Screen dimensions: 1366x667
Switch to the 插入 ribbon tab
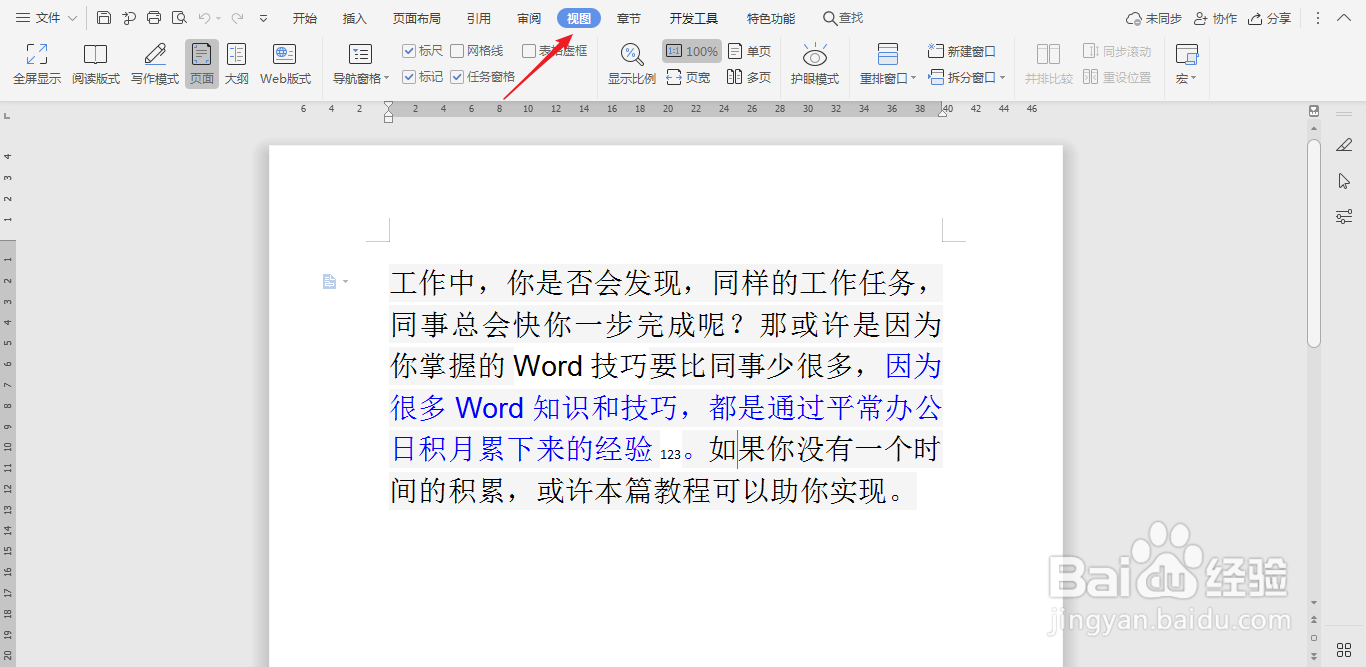[355, 17]
